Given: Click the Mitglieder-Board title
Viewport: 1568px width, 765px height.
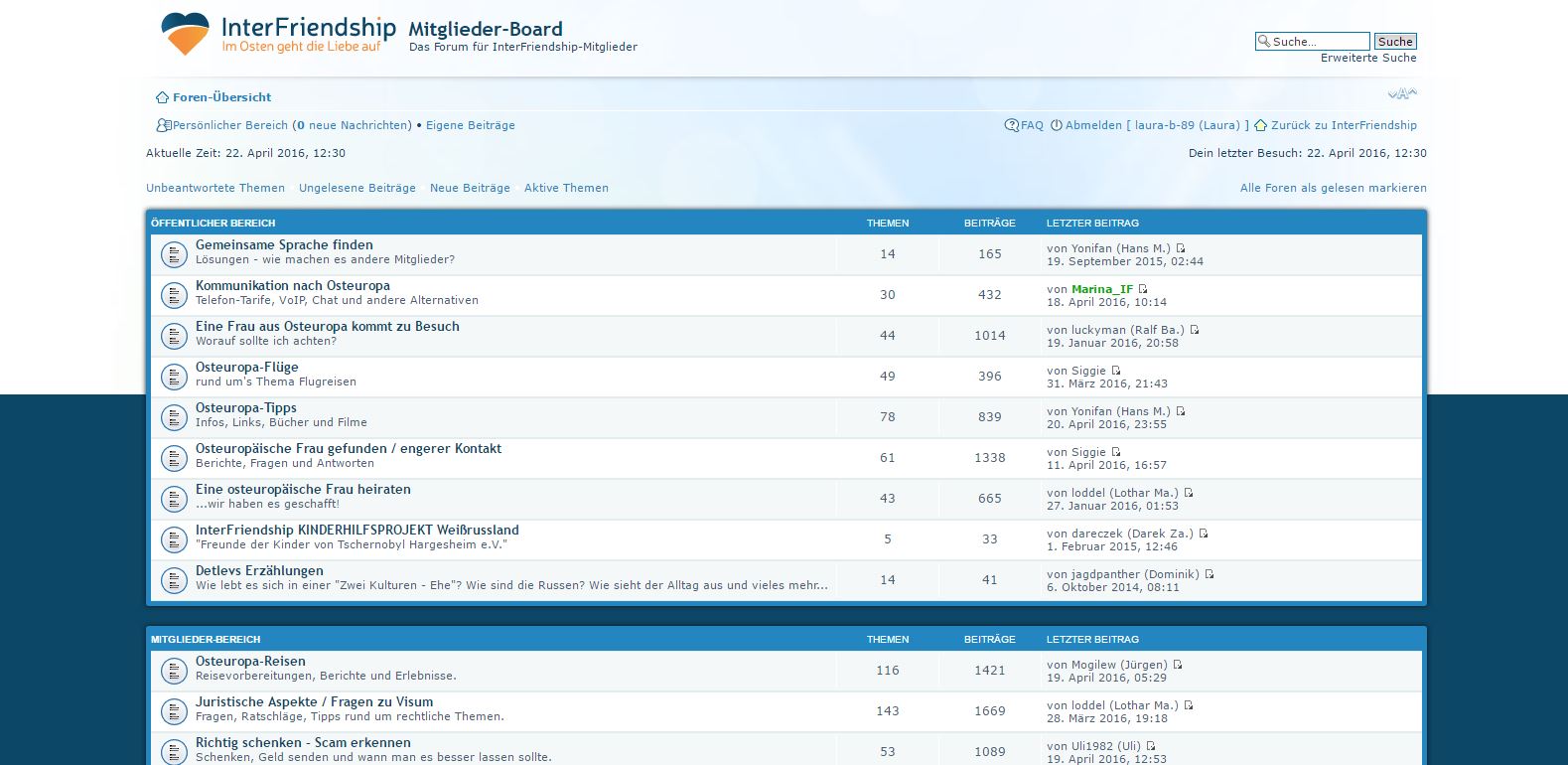Looking at the screenshot, I should [486, 29].
